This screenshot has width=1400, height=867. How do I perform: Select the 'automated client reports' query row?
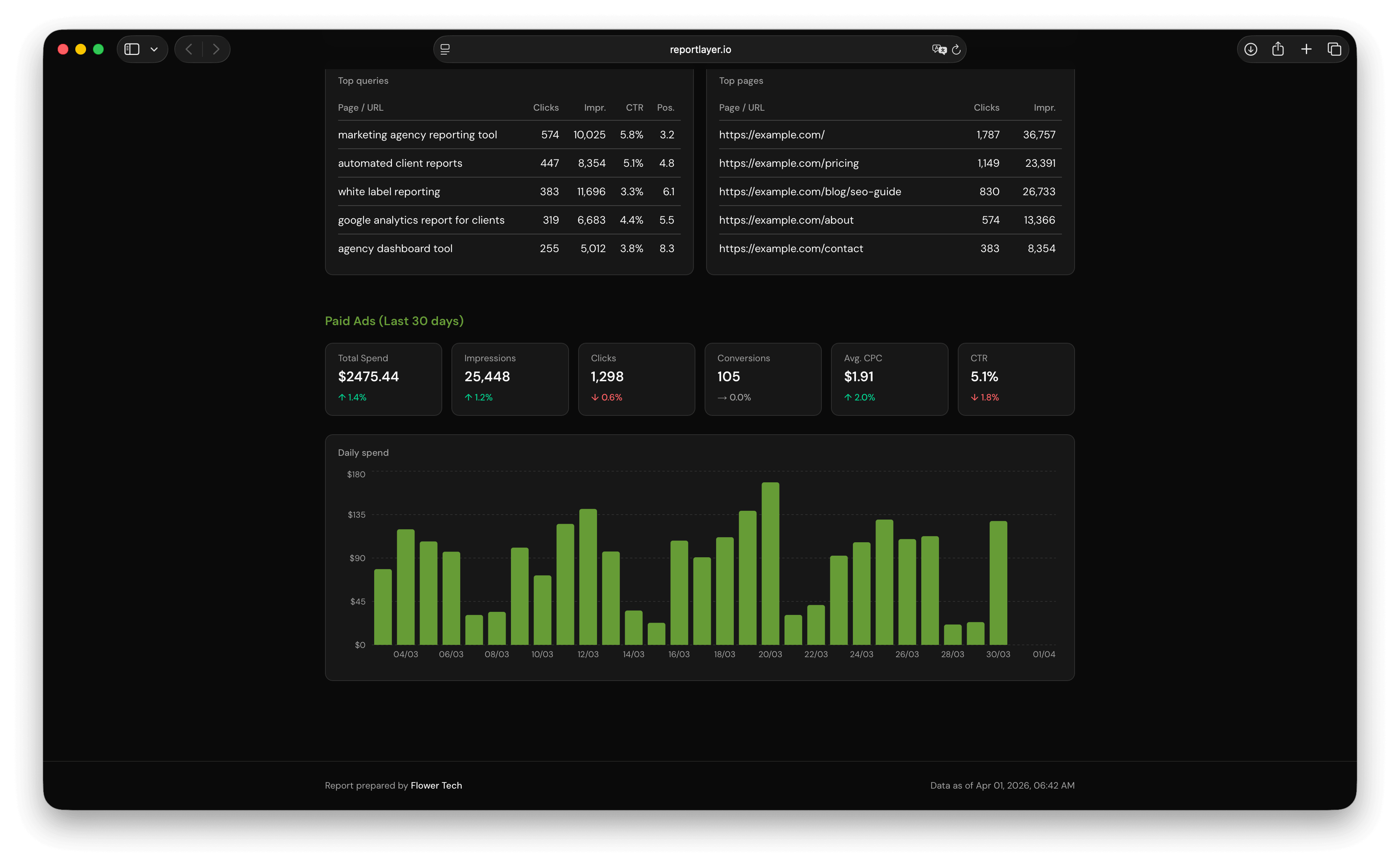coord(509,163)
